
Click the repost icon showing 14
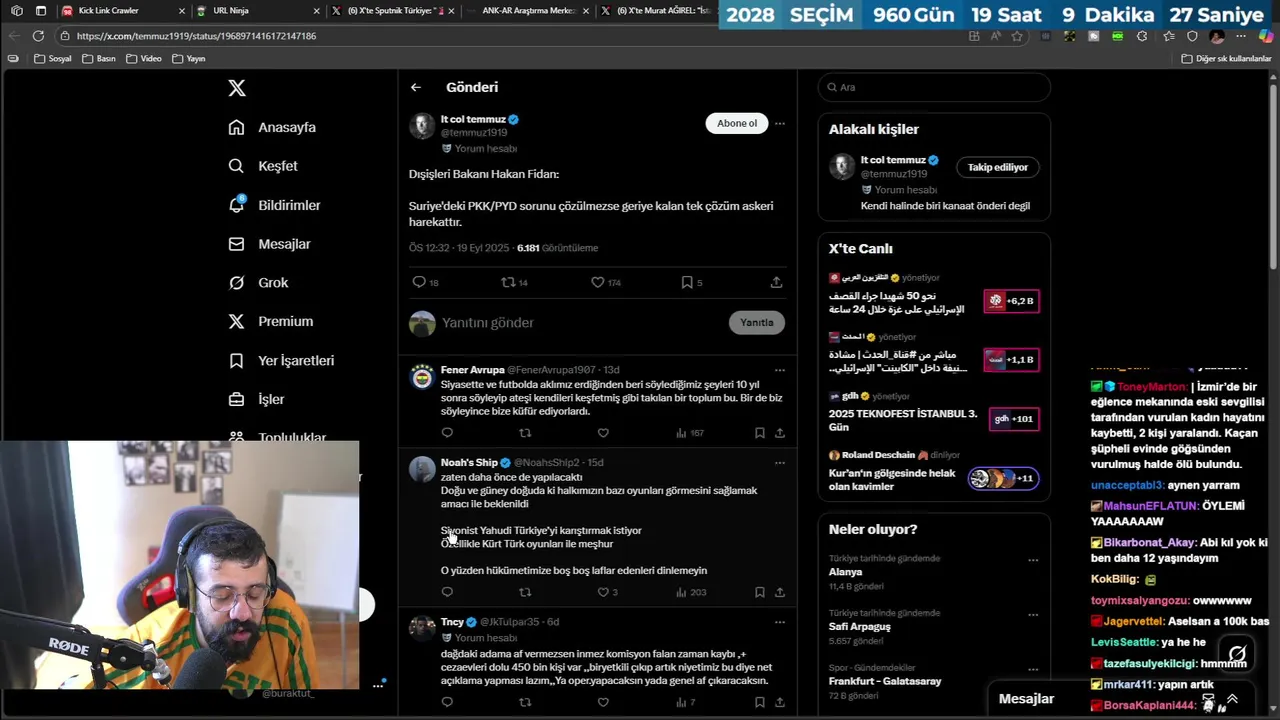coord(508,282)
